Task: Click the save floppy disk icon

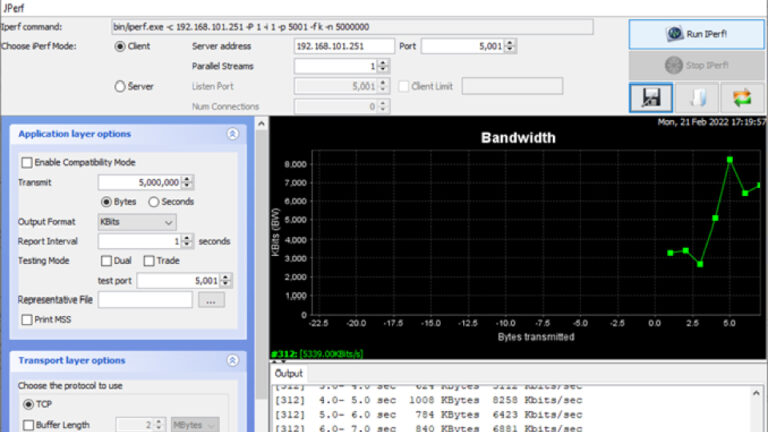Action: coord(651,98)
